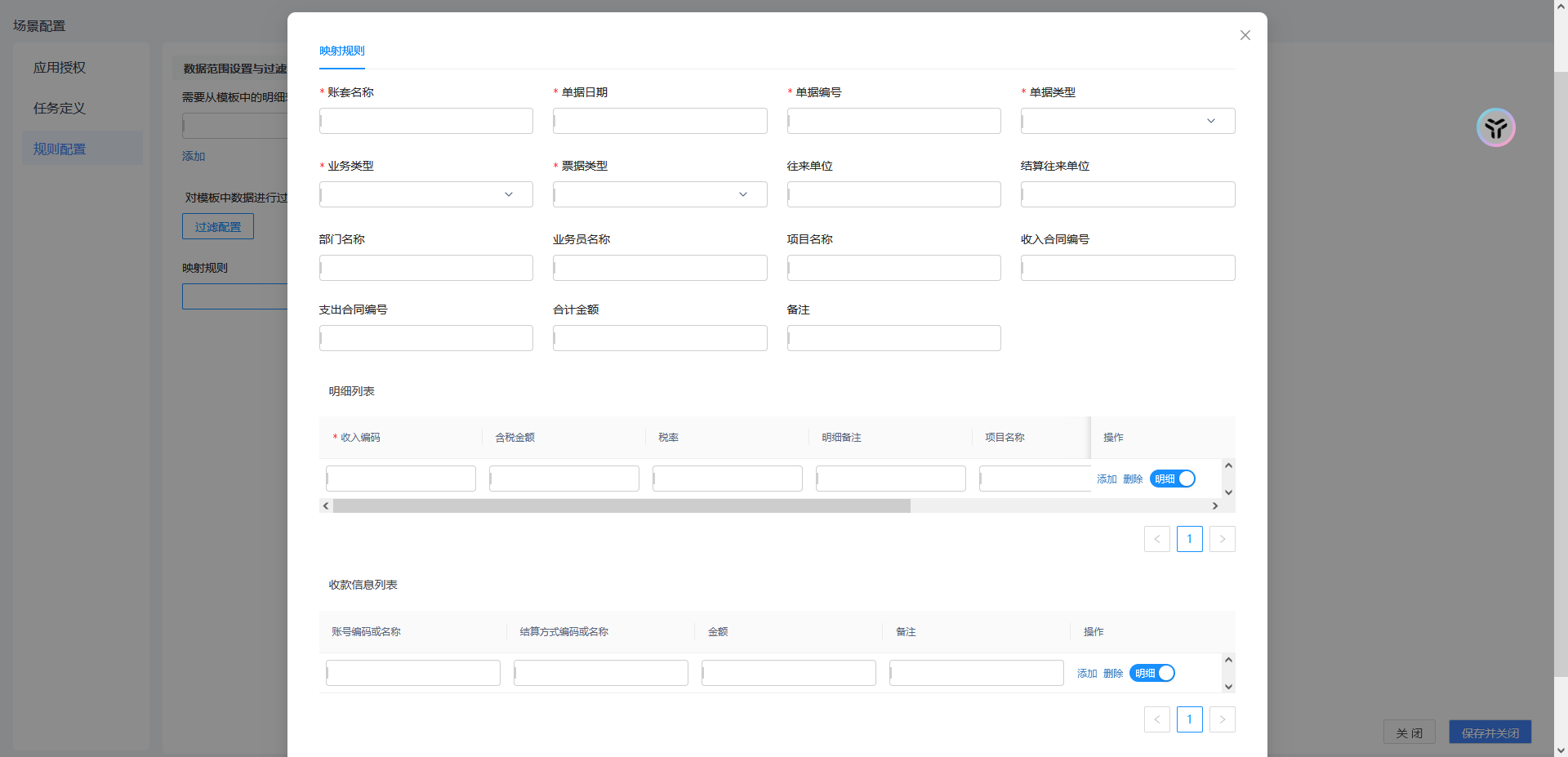
Task: Open the 单据类型 dropdown
Action: point(1128,121)
